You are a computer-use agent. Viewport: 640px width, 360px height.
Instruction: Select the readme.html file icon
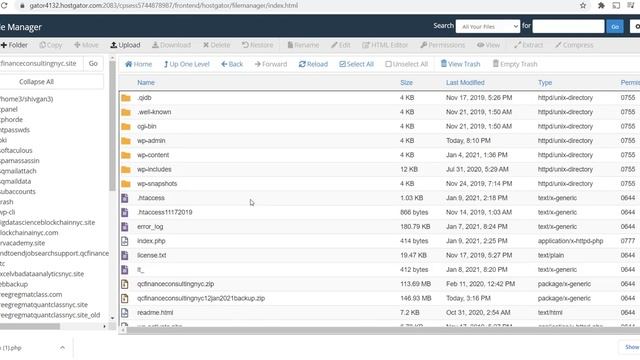coord(125,312)
